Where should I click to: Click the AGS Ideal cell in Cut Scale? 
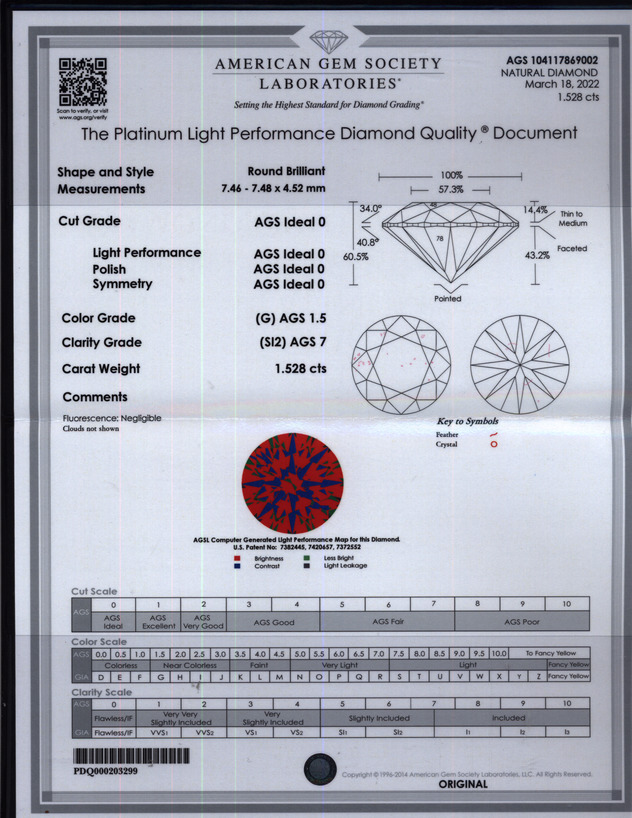[x=113, y=621]
